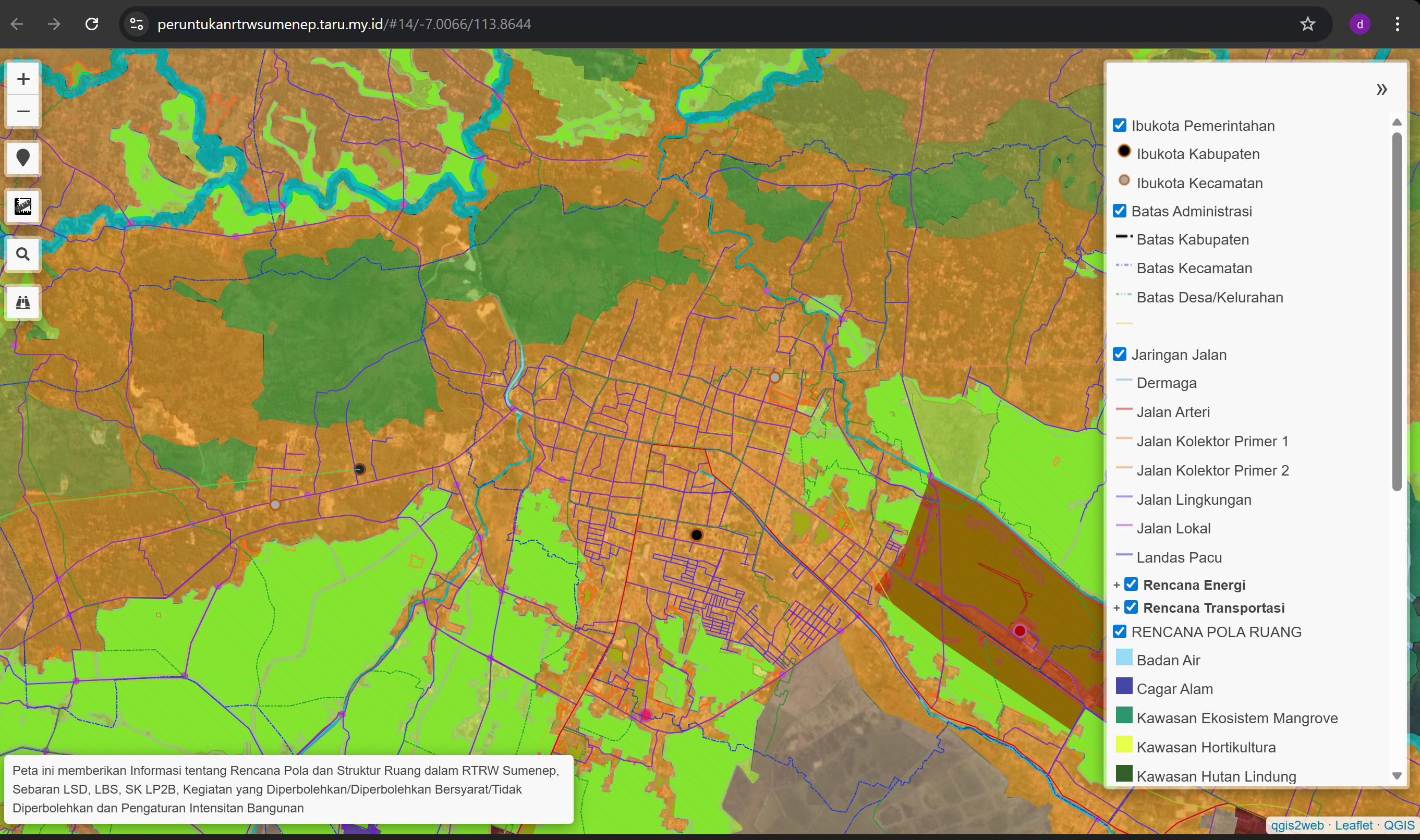The width and height of the screenshot is (1420, 840).
Task: Click the browser address bar URL
Action: pos(344,25)
